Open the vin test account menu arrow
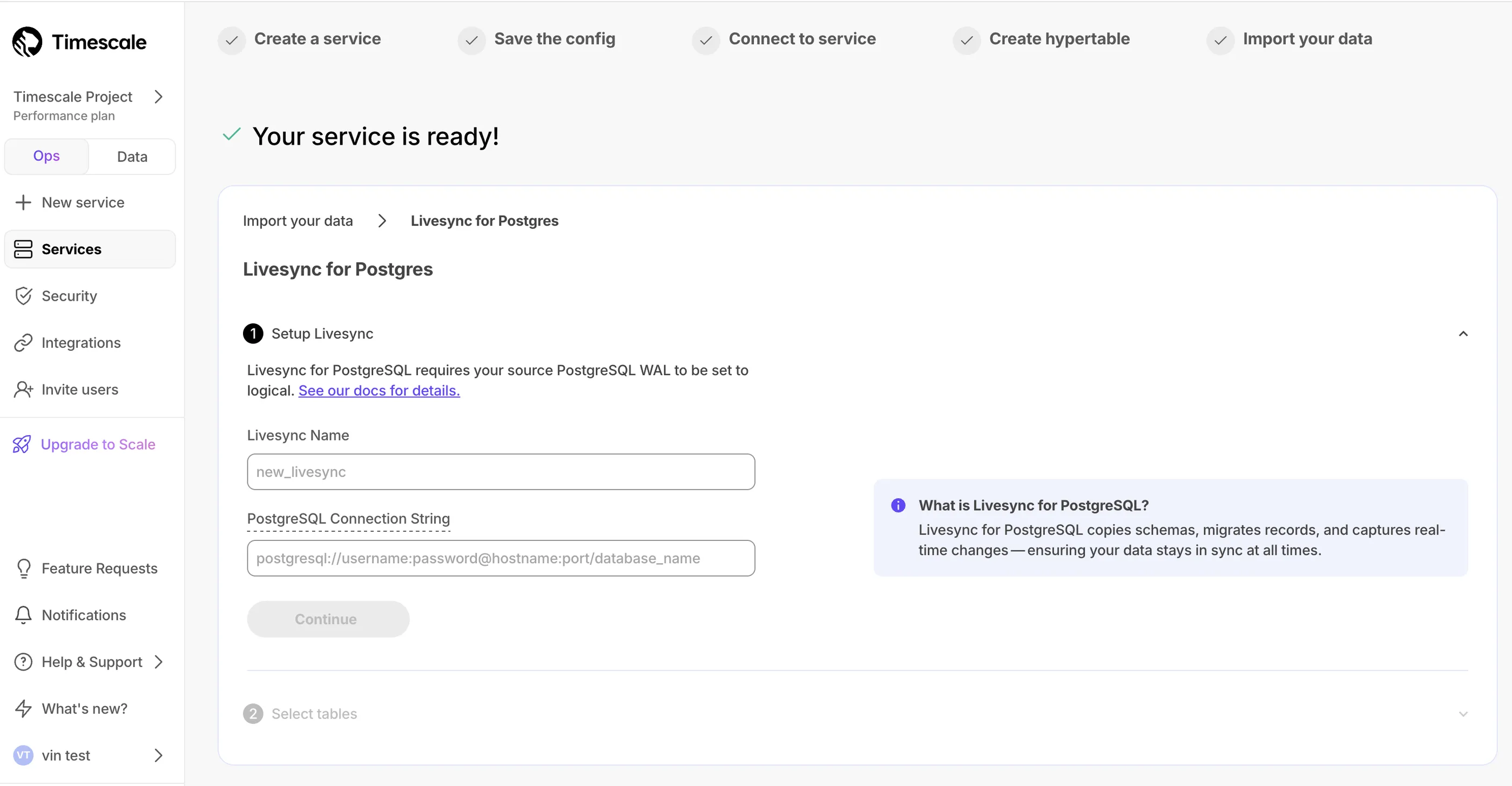Image resolution: width=1512 pixels, height=786 pixels. (158, 755)
